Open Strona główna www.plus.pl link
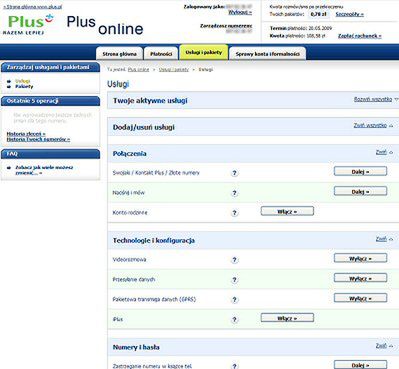The height and width of the screenshot is (369, 399). (33, 7)
